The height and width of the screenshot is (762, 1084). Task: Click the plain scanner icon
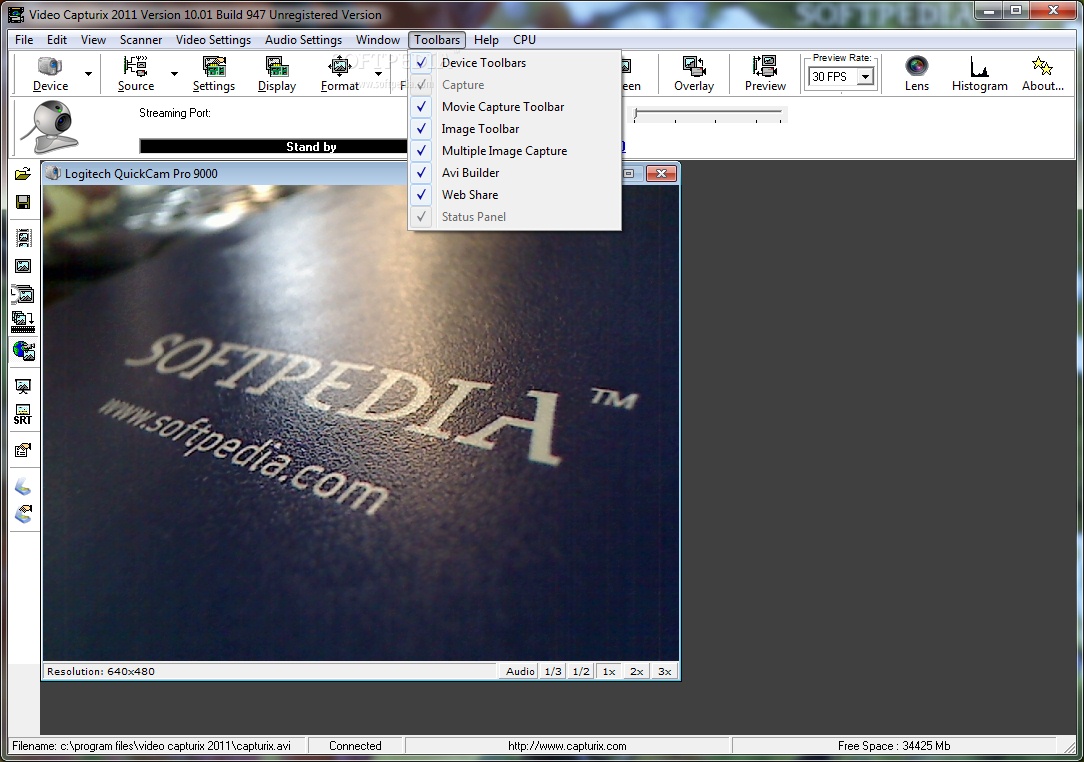23,487
